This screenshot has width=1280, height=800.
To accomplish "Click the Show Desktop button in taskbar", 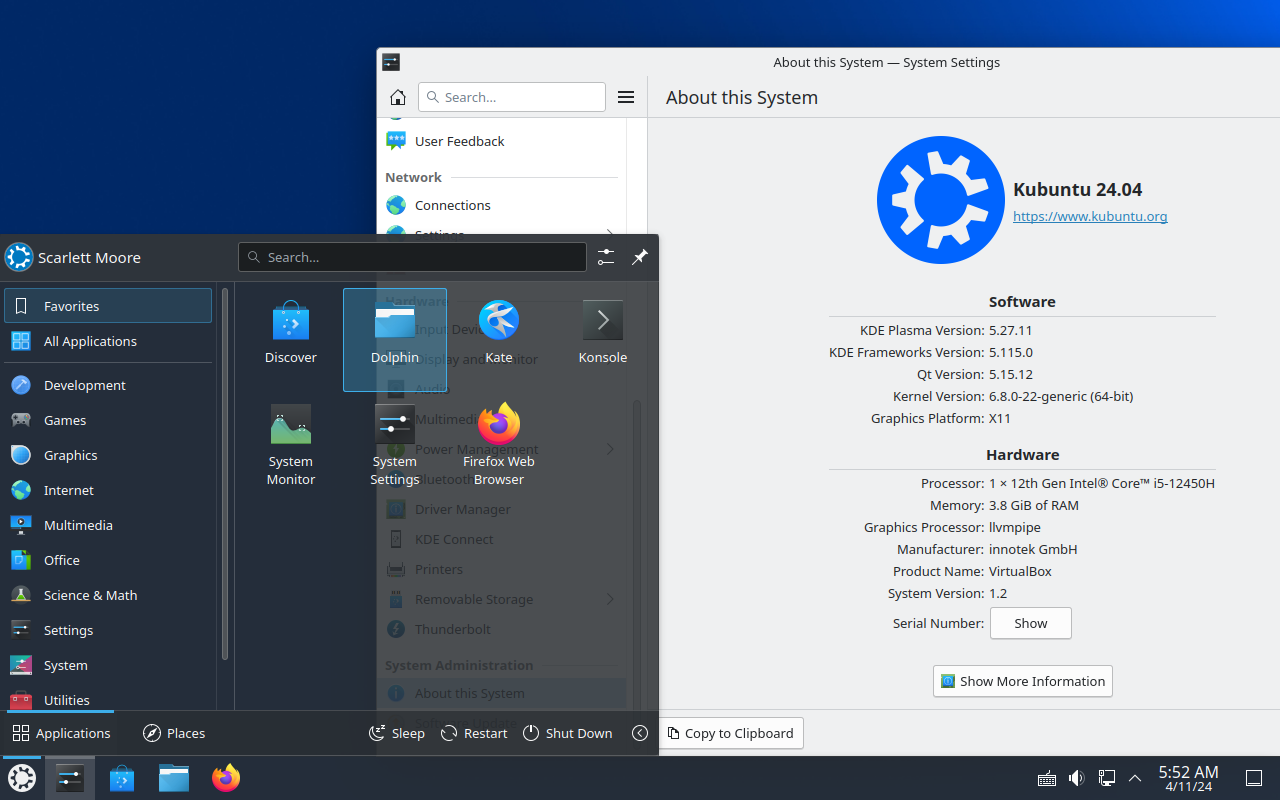I will (1253, 778).
